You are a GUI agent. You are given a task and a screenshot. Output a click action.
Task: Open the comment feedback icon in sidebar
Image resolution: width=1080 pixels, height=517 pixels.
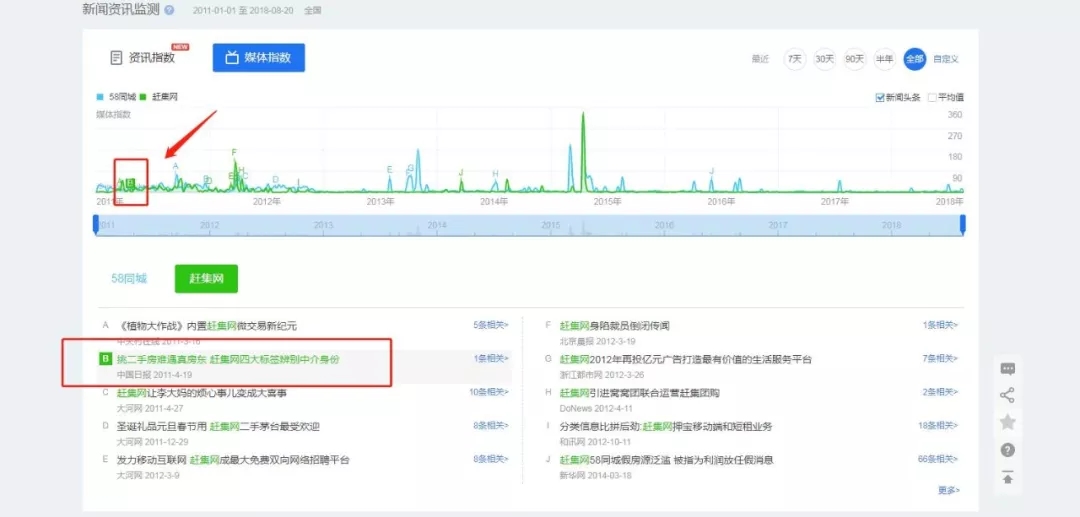(x=1007, y=369)
